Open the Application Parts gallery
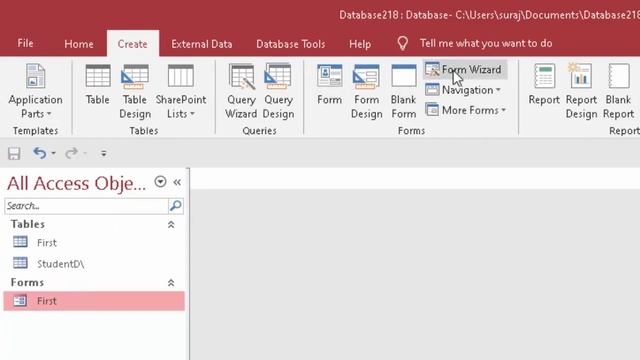The height and width of the screenshot is (360, 640). click(36, 91)
